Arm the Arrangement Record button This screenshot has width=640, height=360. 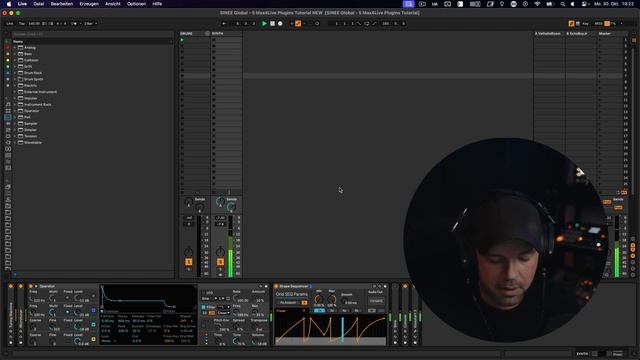[x=280, y=24]
